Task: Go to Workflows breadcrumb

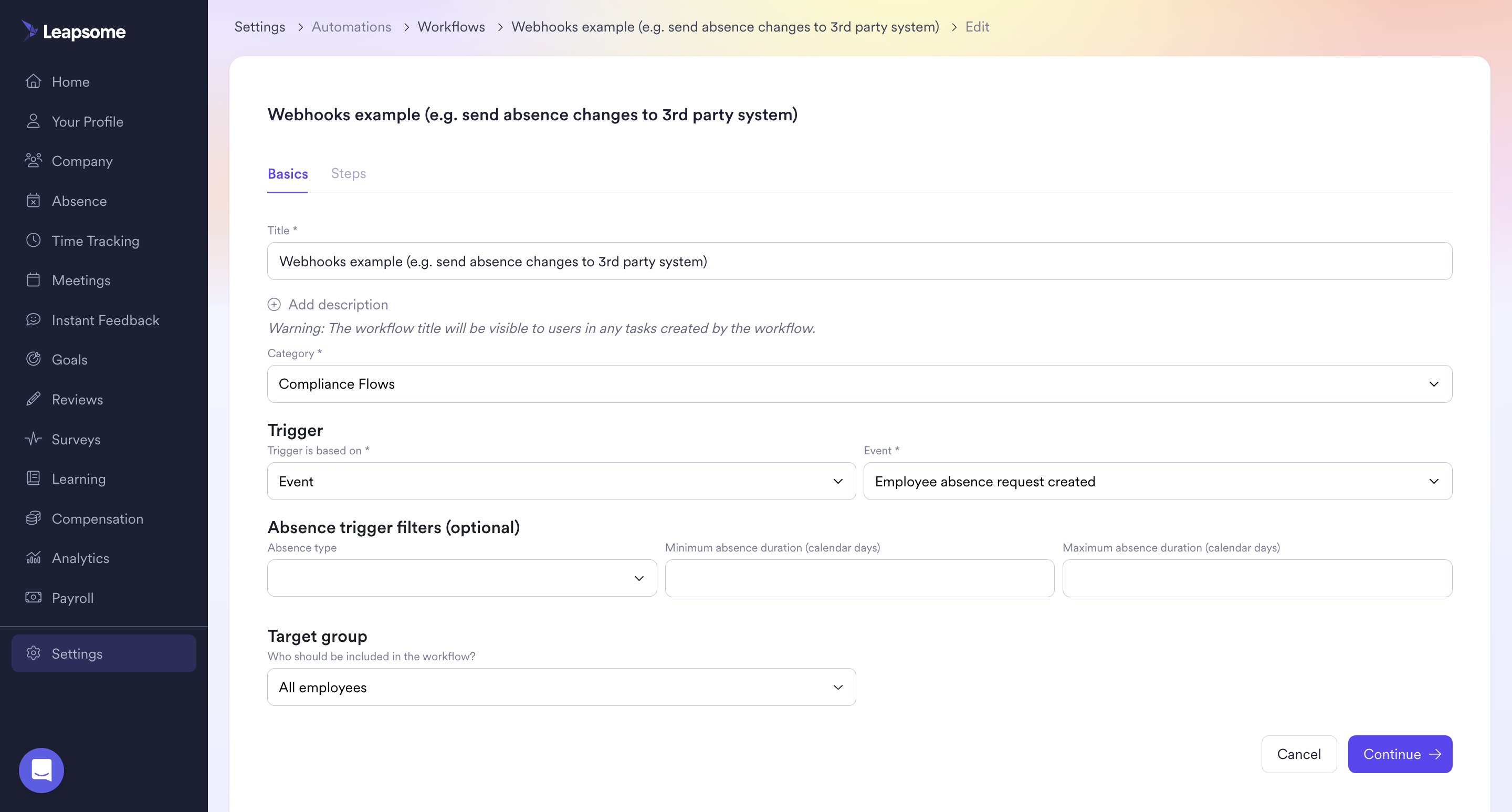Action: (x=451, y=26)
